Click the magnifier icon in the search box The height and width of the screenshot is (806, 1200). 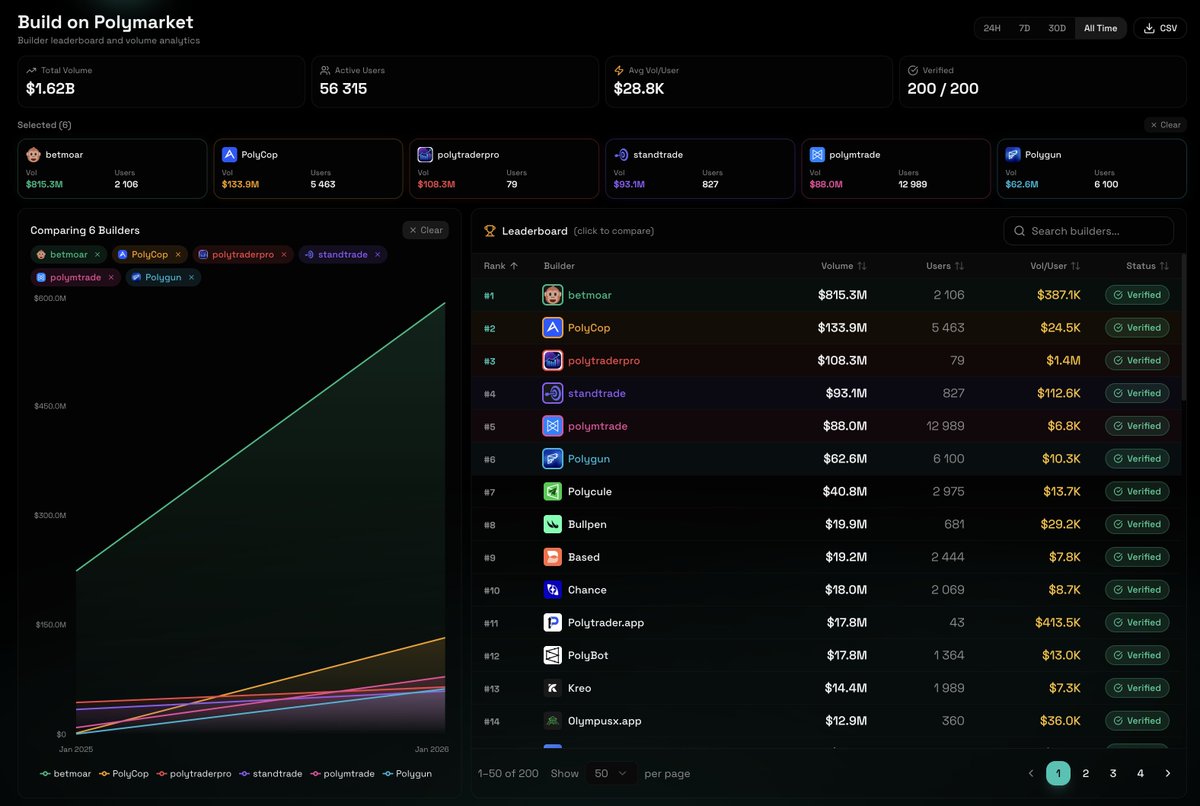pyautogui.click(x=1019, y=231)
